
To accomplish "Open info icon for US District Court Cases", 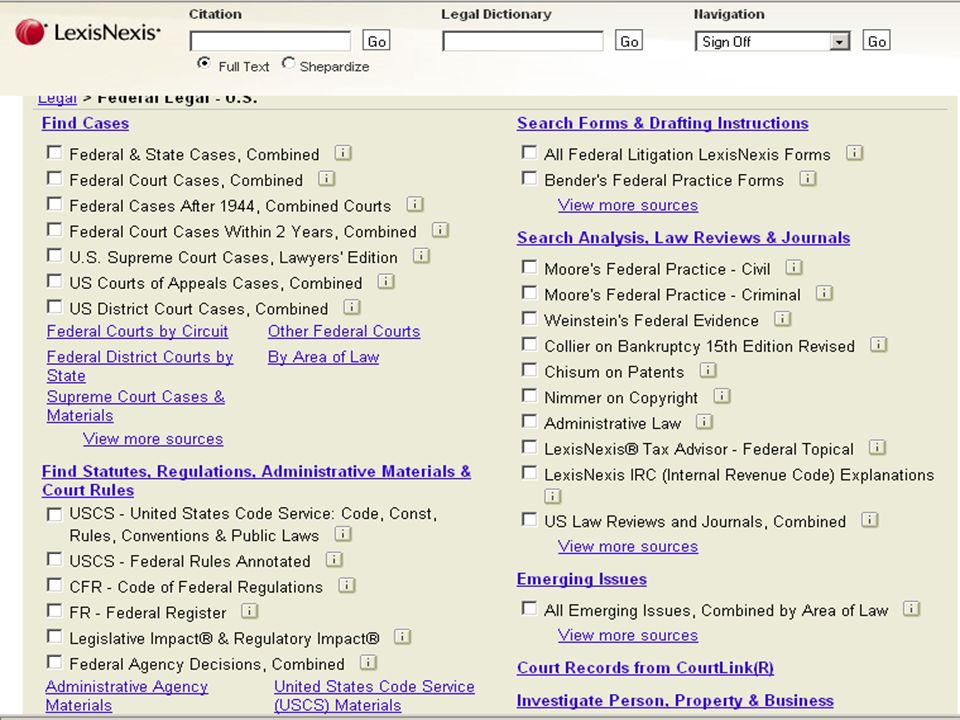I will (x=351, y=307).
